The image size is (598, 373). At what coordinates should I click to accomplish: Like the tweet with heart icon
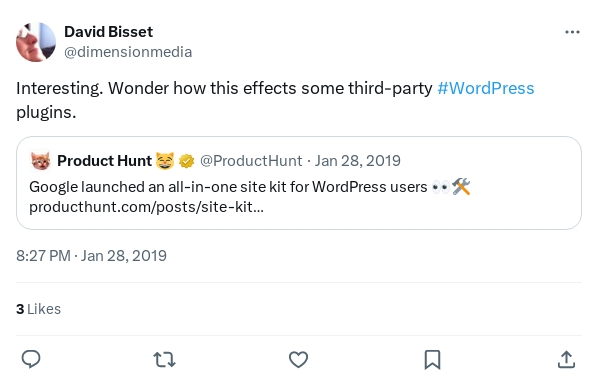pos(298,359)
